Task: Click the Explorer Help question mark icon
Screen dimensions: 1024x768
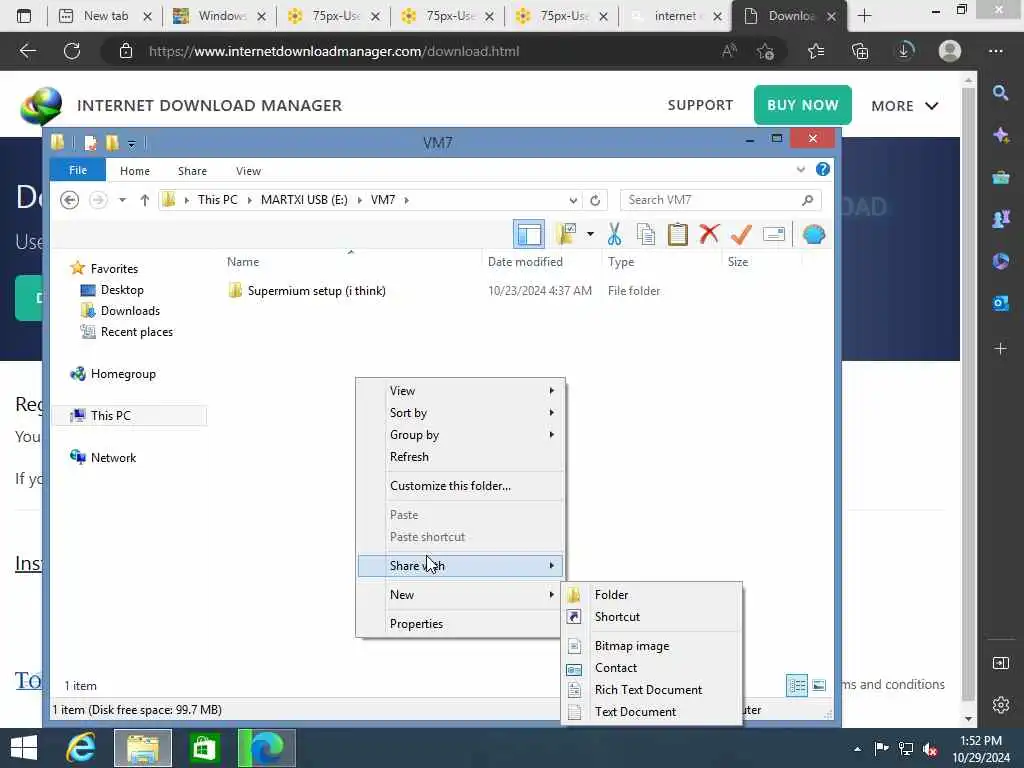Action: pos(823,170)
